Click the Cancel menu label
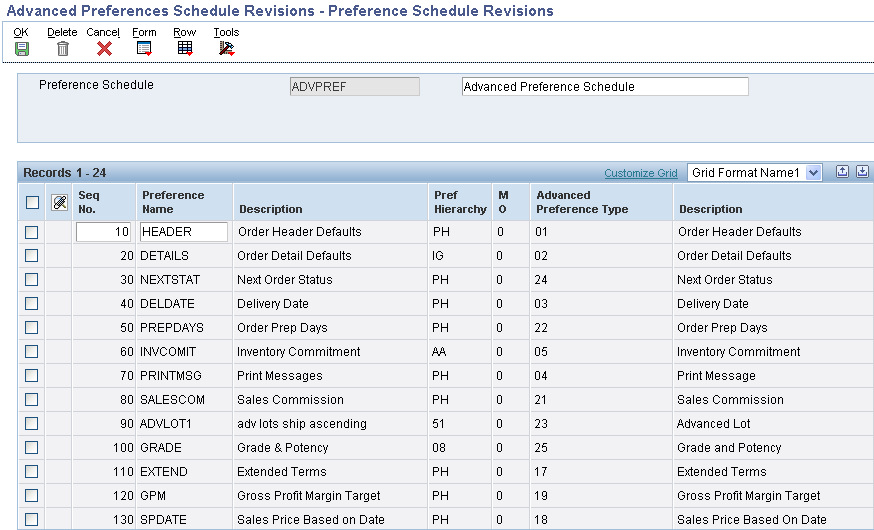Viewport: 874px width, 530px height. click(103, 32)
